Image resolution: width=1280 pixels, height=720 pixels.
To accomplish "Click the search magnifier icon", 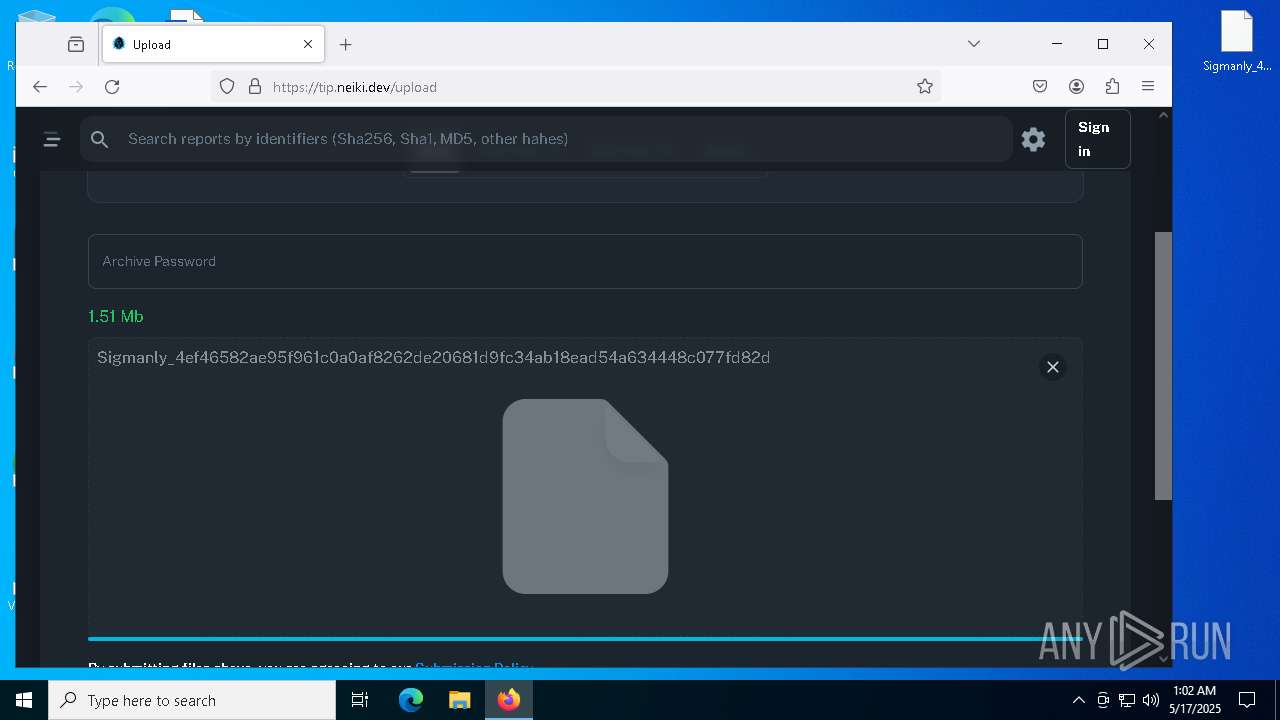I will coord(99,139).
